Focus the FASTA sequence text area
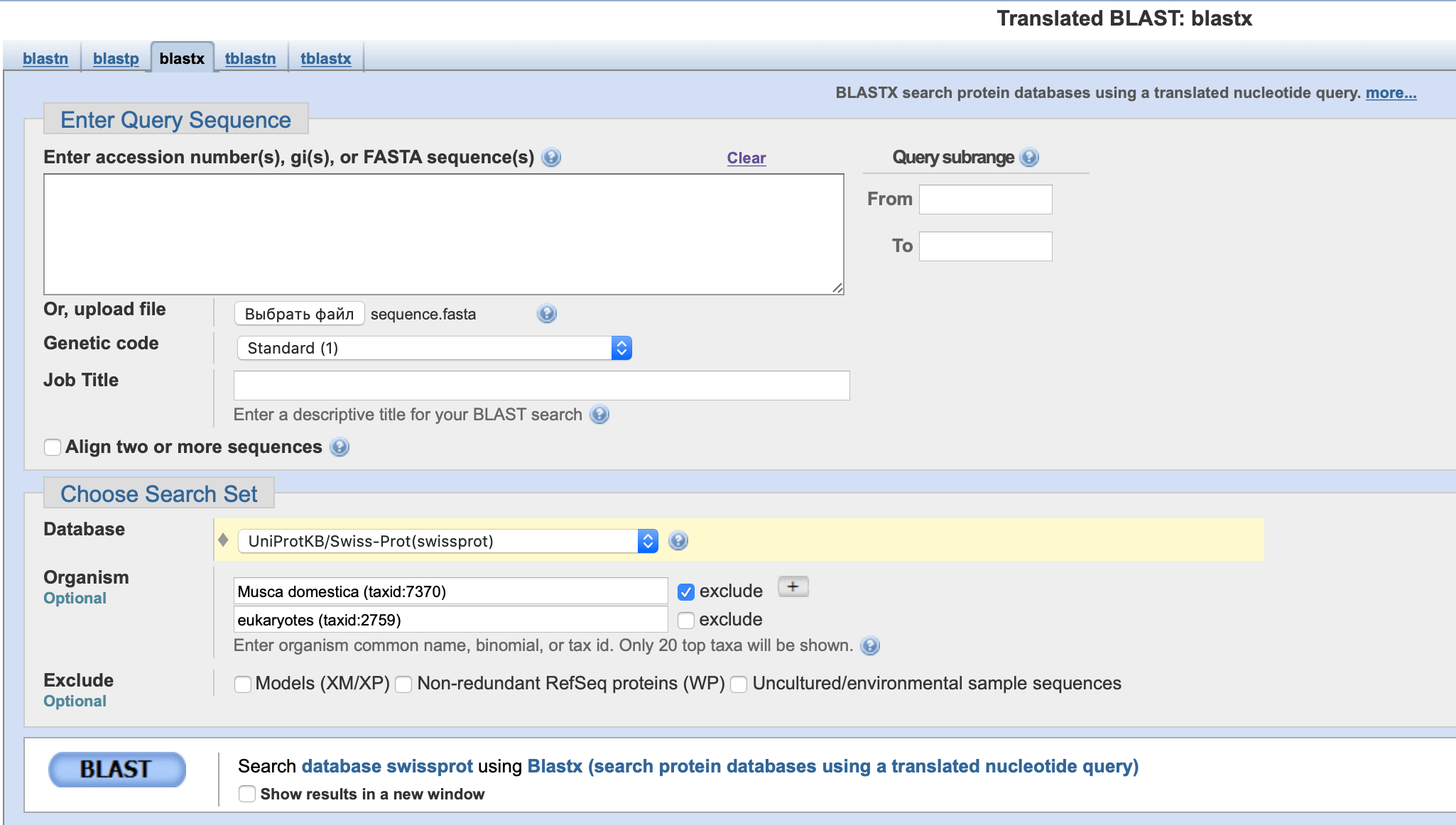Image resolution: width=1456 pixels, height=825 pixels. point(444,234)
